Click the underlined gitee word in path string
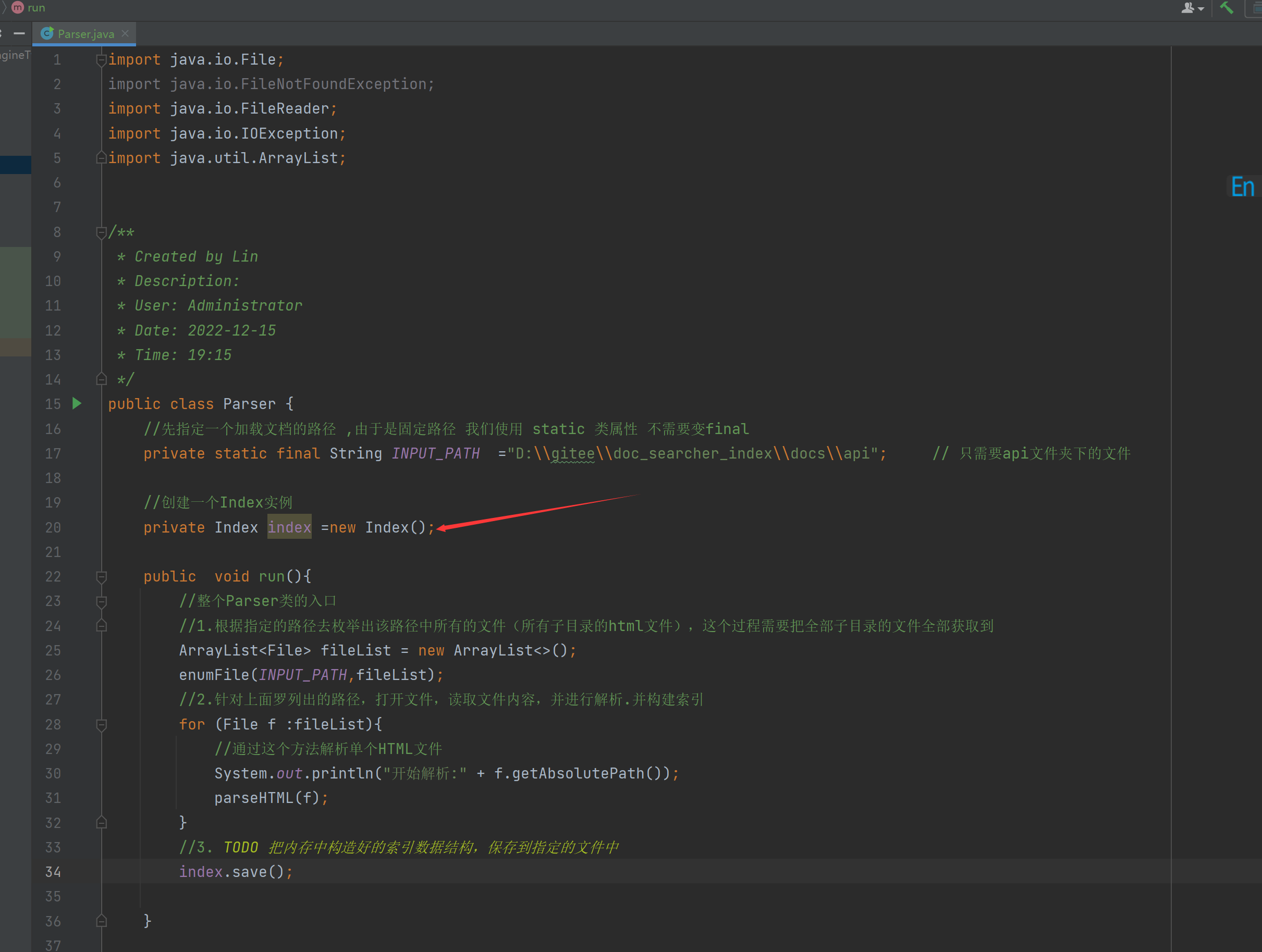Image resolution: width=1262 pixels, height=952 pixels. tap(573, 453)
